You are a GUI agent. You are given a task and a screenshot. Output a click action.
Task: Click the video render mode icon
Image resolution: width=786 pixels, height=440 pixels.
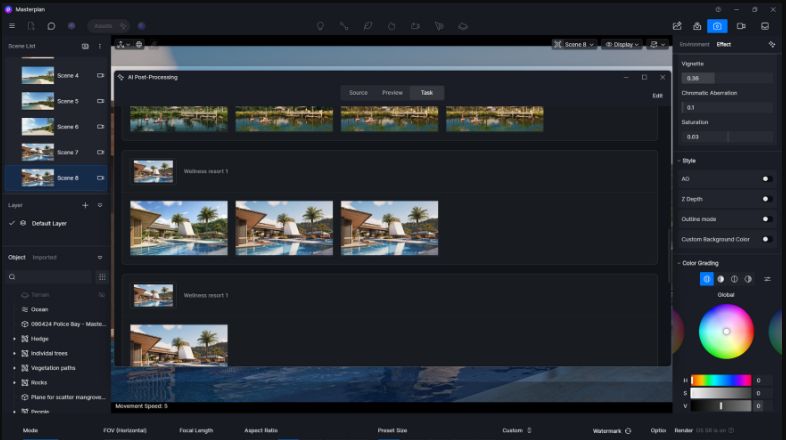[x=741, y=26]
